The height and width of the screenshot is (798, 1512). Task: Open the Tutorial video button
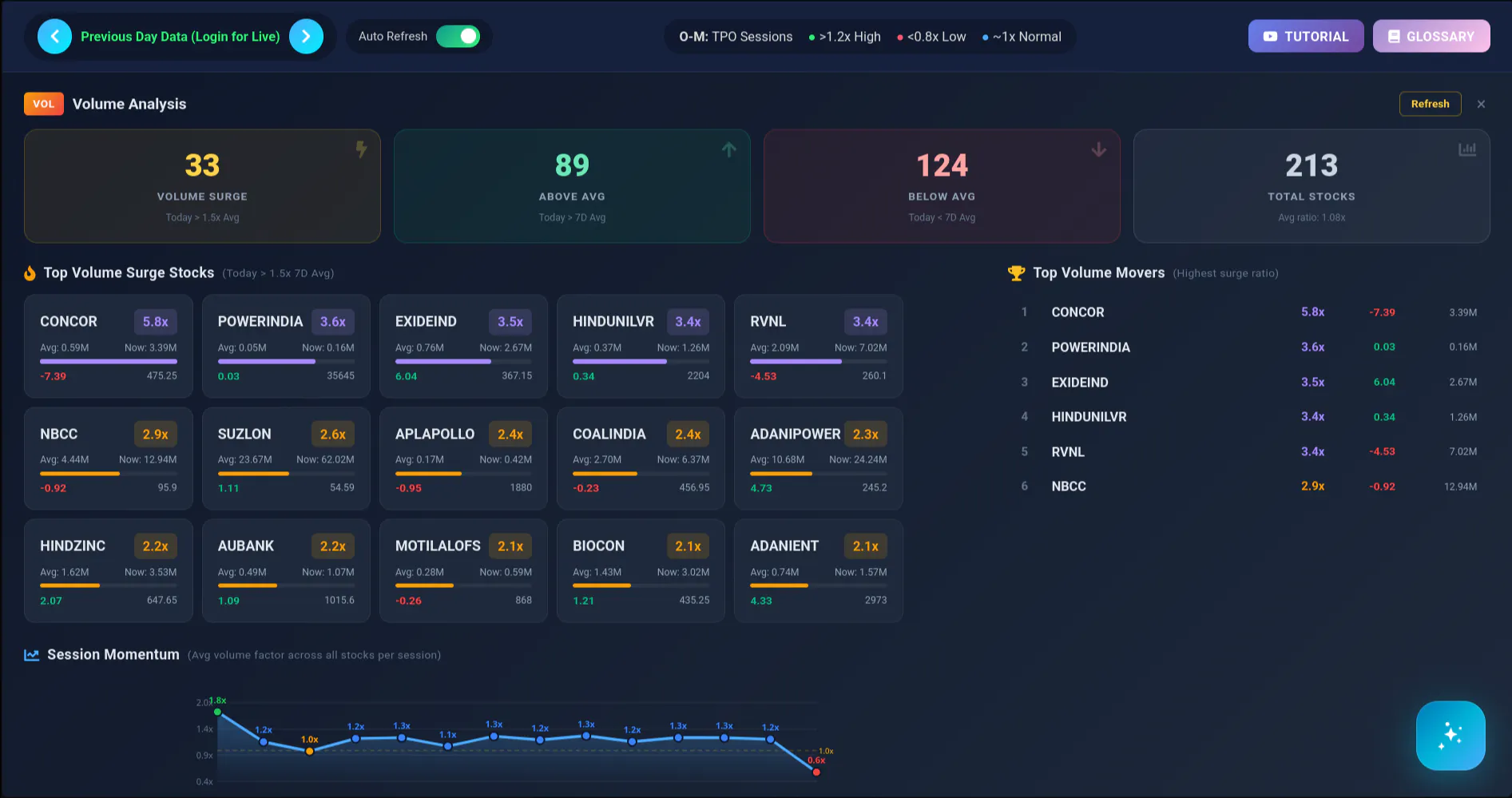(x=1306, y=37)
